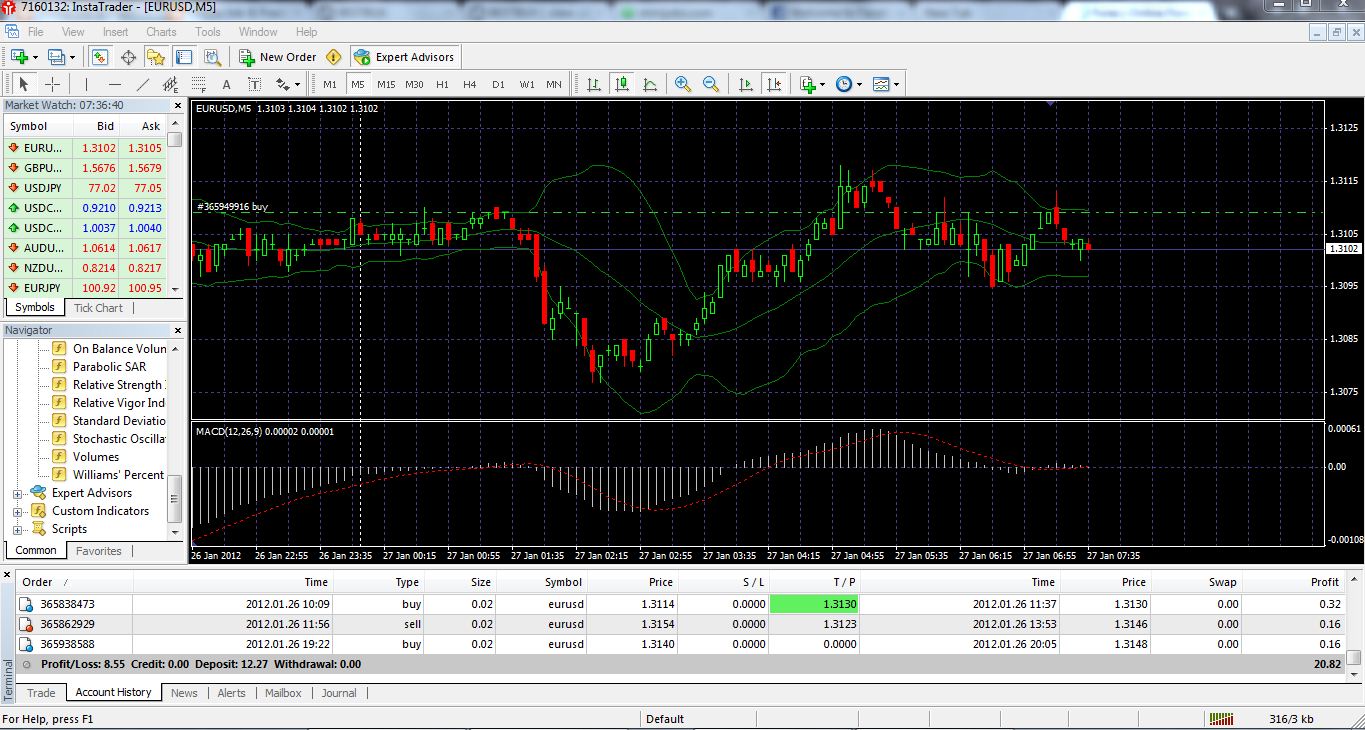1365x730 pixels.
Task: Switch chart to Line Chart style
Action: 650,85
